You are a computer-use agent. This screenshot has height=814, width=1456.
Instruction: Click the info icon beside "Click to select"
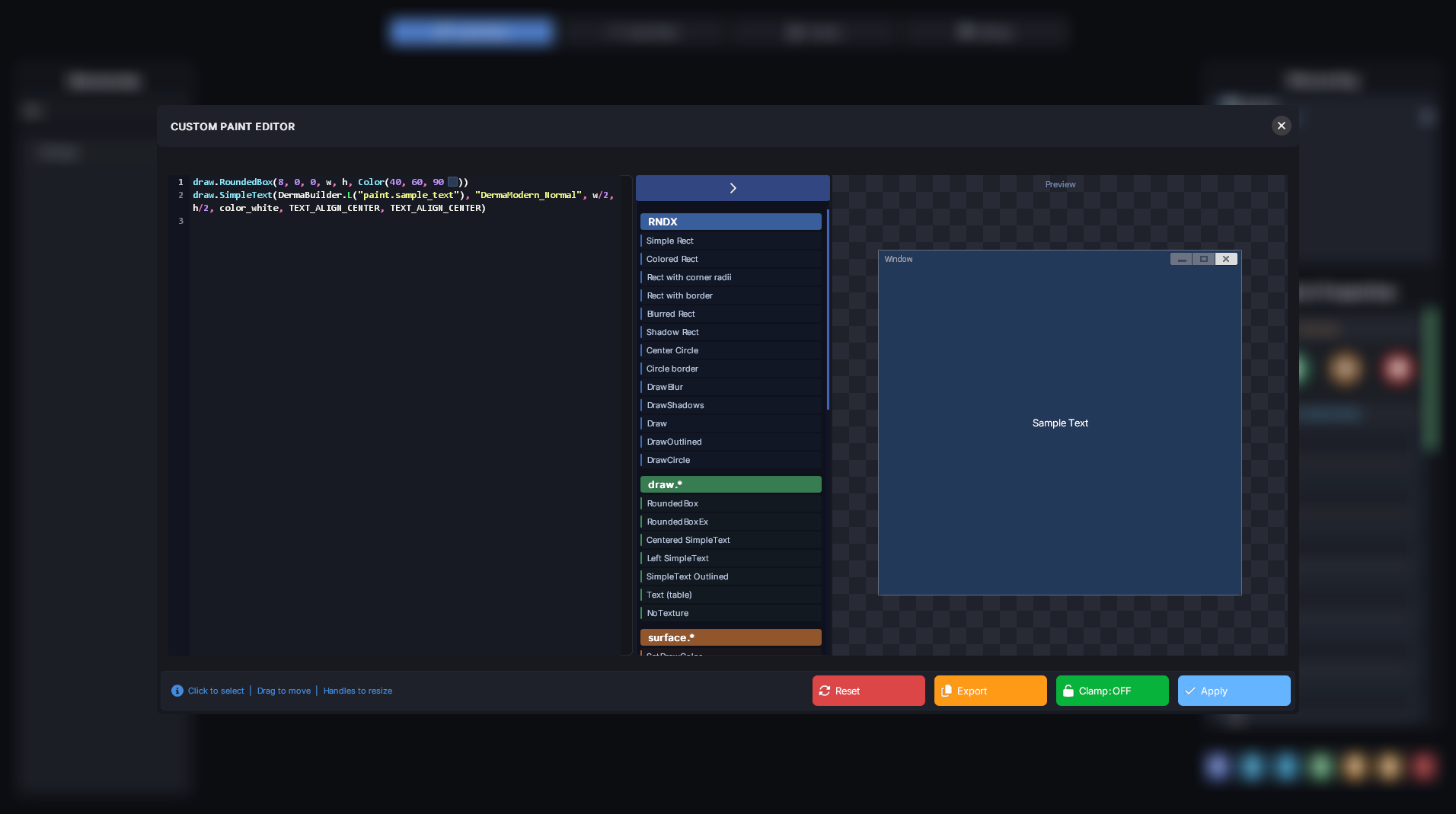(x=177, y=691)
